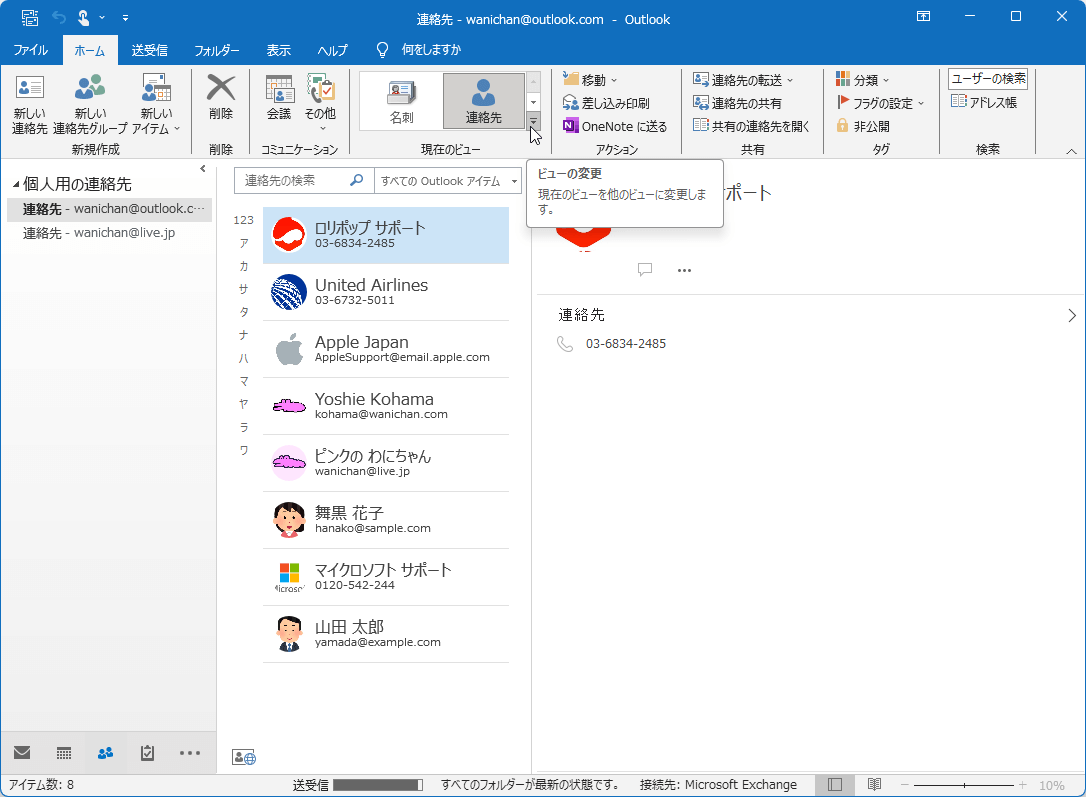Viewport: 1086px width, 797px height.
Task: Open the 移動 dropdown
Action: (x=590, y=80)
